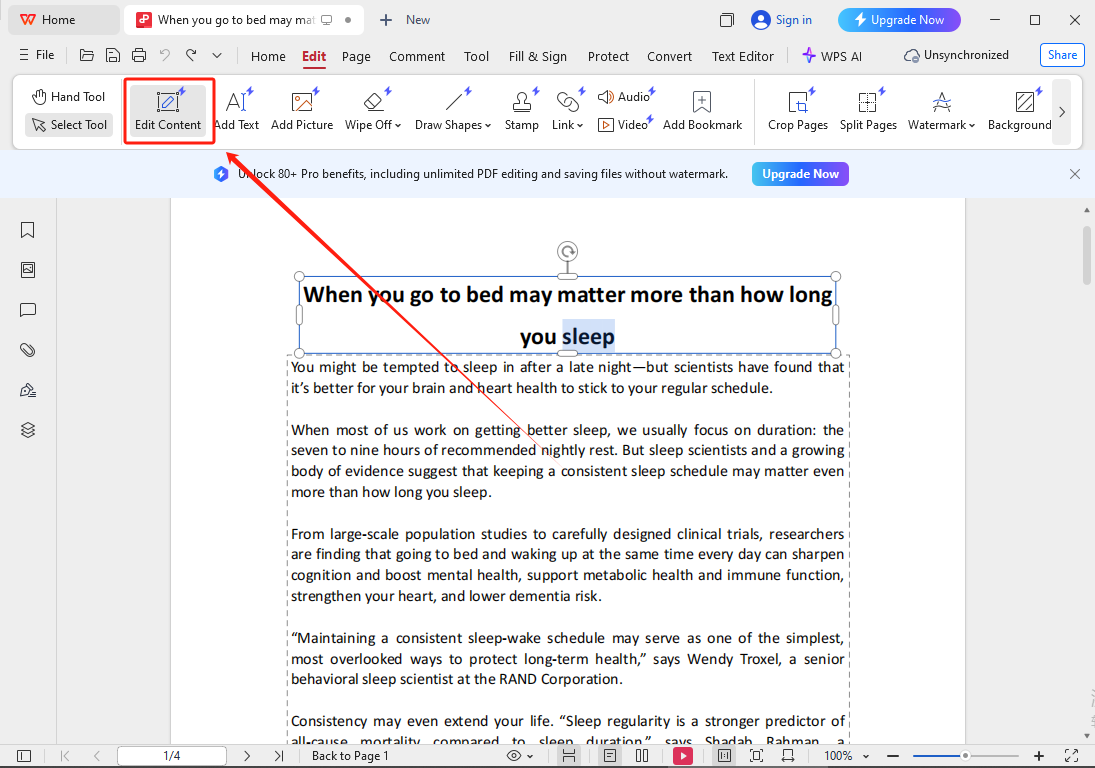1095x768 pixels.
Task: Open the zoom percentage dropdown
Action: pyautogui.click(x=845, y=756)
